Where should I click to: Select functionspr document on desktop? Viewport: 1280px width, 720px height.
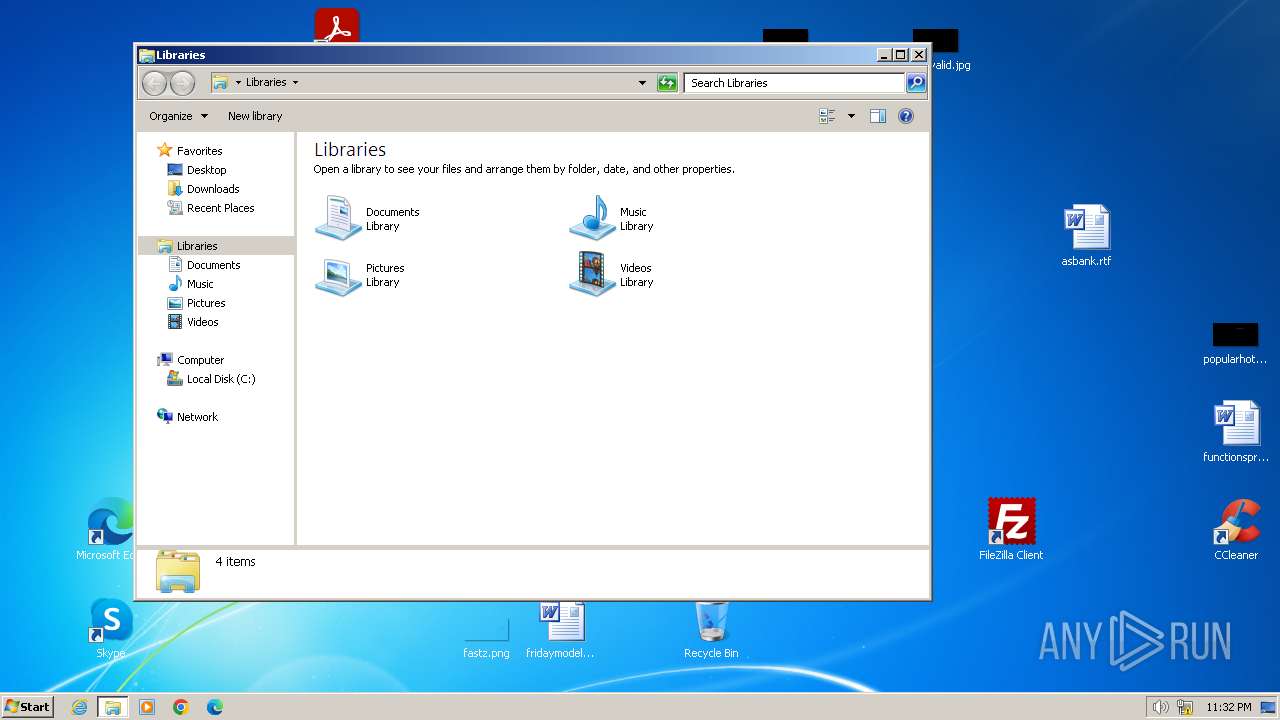tap(1236, 431)
